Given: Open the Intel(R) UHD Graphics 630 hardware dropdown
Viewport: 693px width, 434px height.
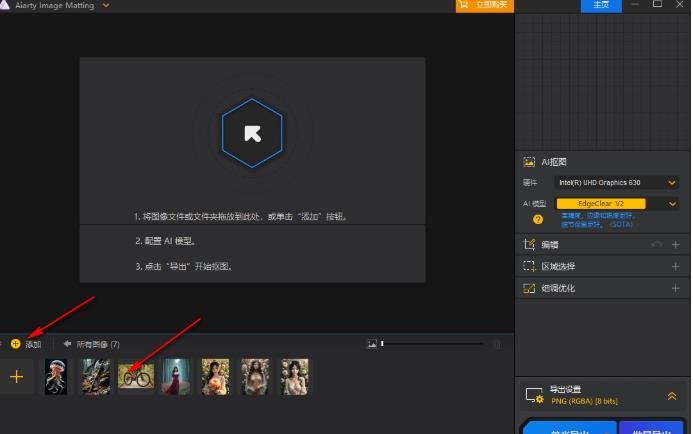Looking at the screenshot, I should (617, 183).
